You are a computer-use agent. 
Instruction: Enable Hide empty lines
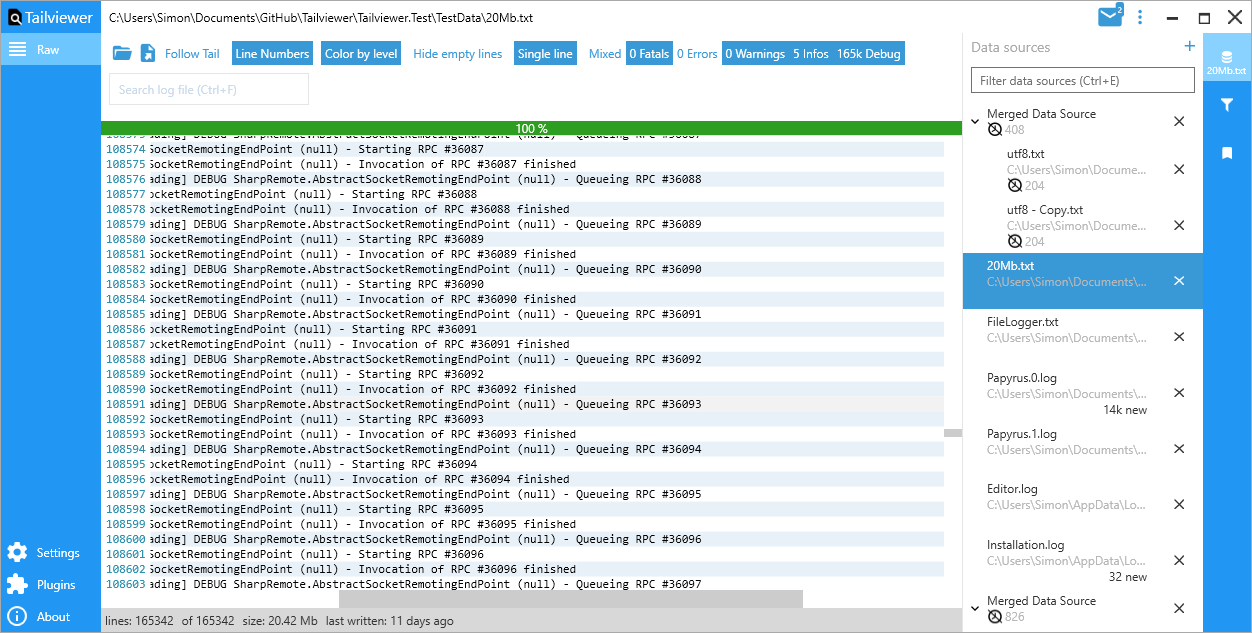click(x=457, y=53)
